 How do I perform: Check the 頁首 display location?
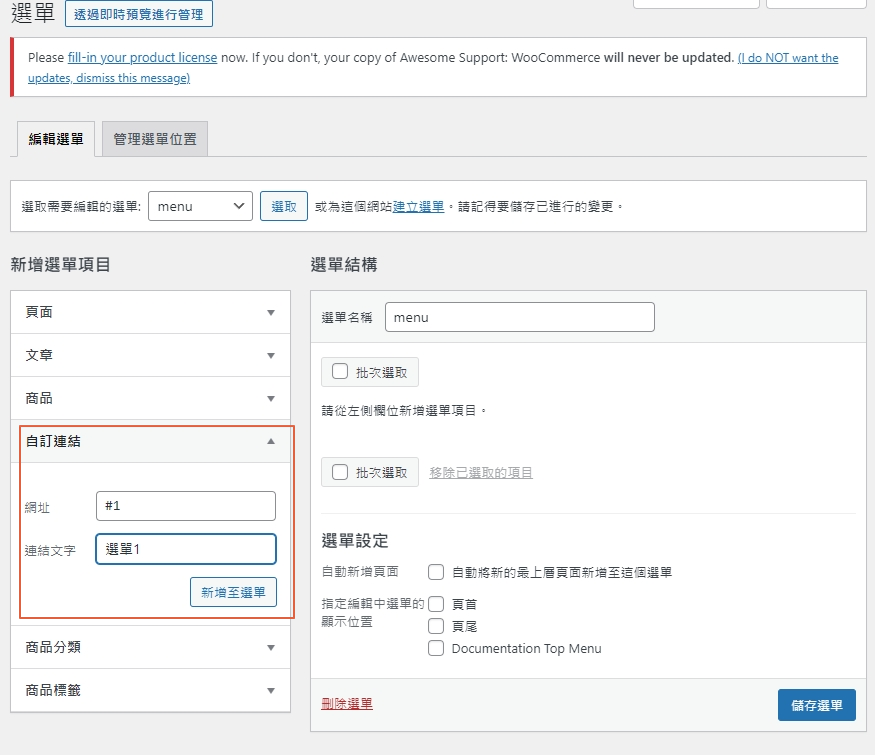tap(436, 604)
